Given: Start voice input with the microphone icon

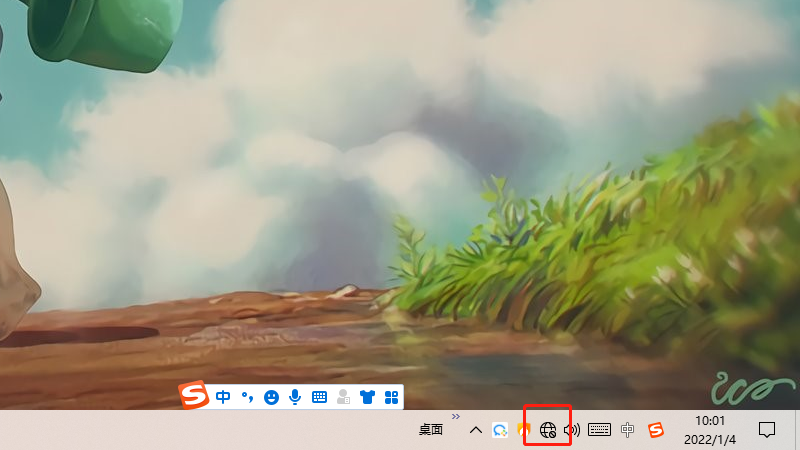Looking at the screenshot, I should pos(295,397).
